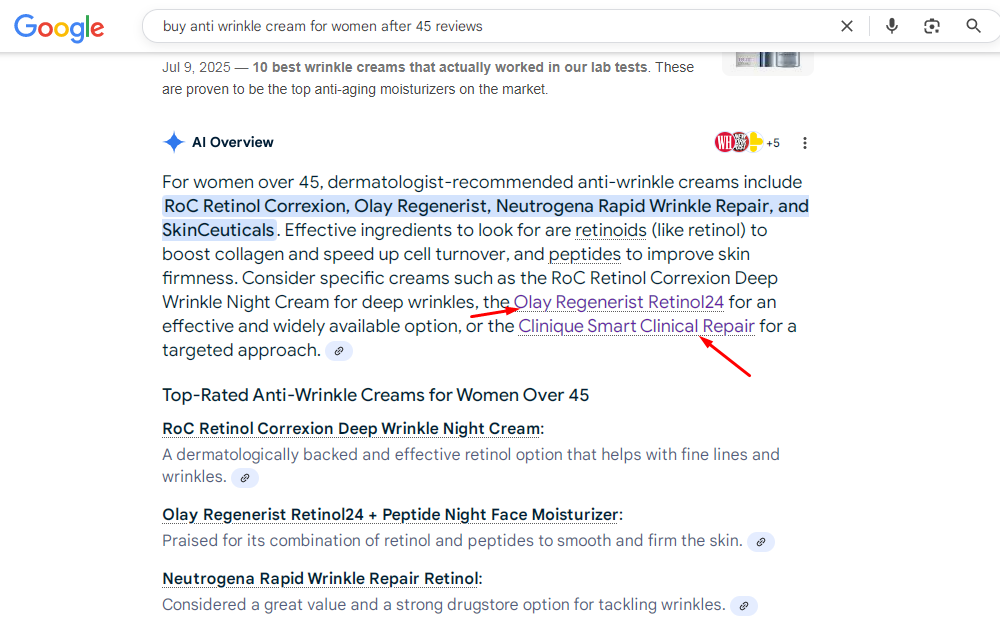
Task: Show the +5 AI Overview sources
Action: click(773, 143)
